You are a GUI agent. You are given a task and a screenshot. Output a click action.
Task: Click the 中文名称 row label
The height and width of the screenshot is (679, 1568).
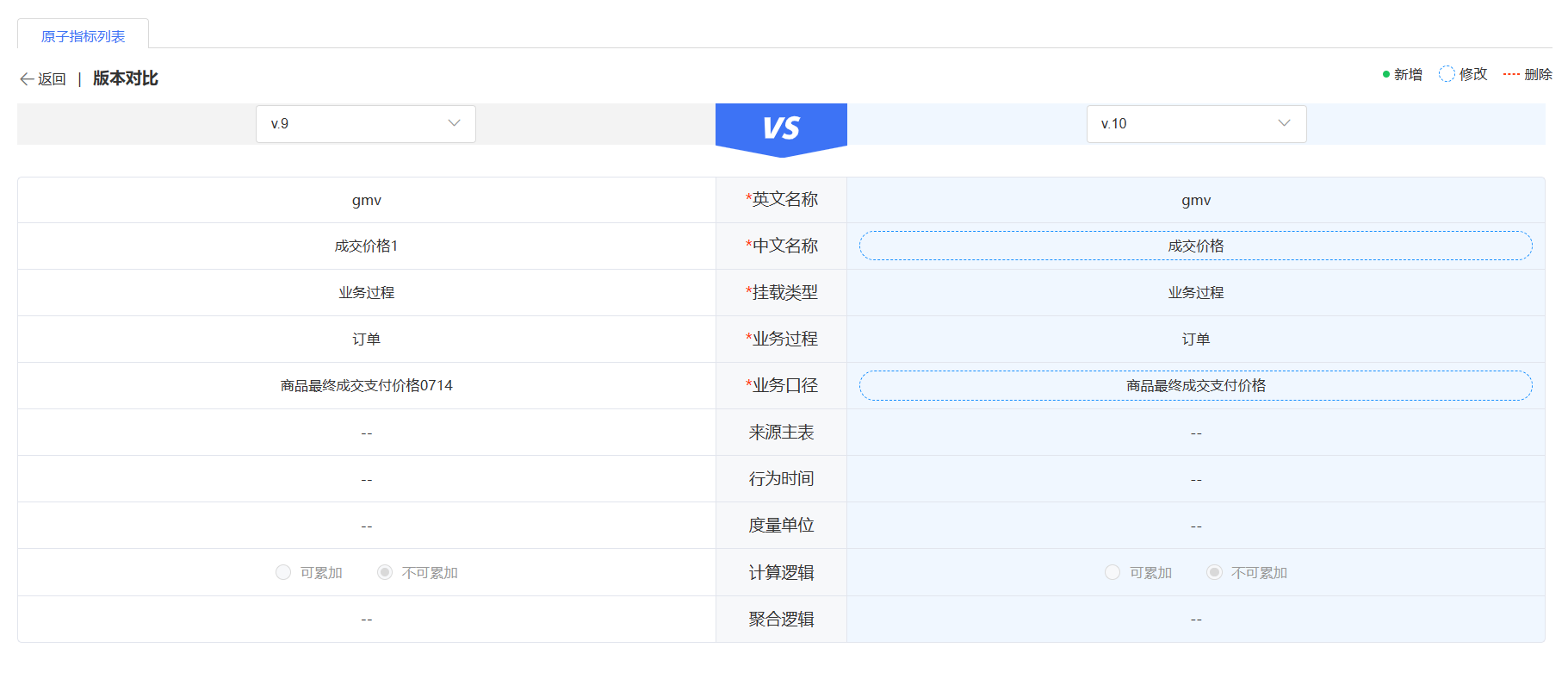[782, 246]
